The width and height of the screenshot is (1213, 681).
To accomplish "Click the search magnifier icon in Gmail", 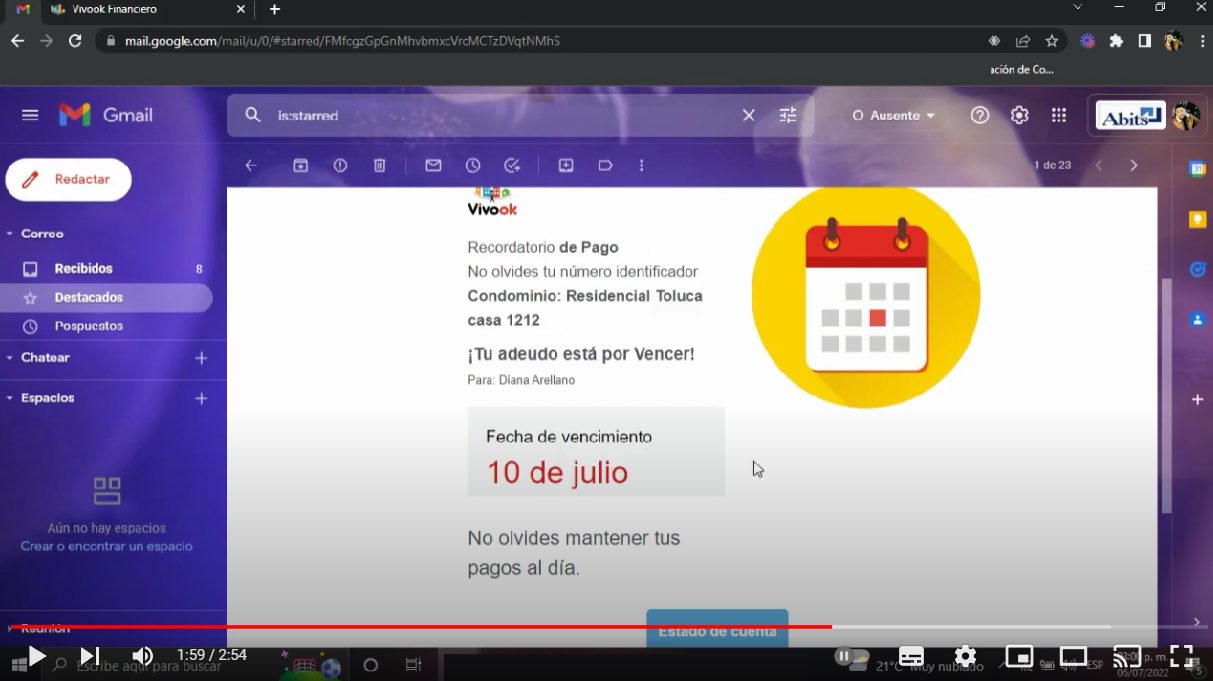I will pyautogui.click(x=253, y=115).
